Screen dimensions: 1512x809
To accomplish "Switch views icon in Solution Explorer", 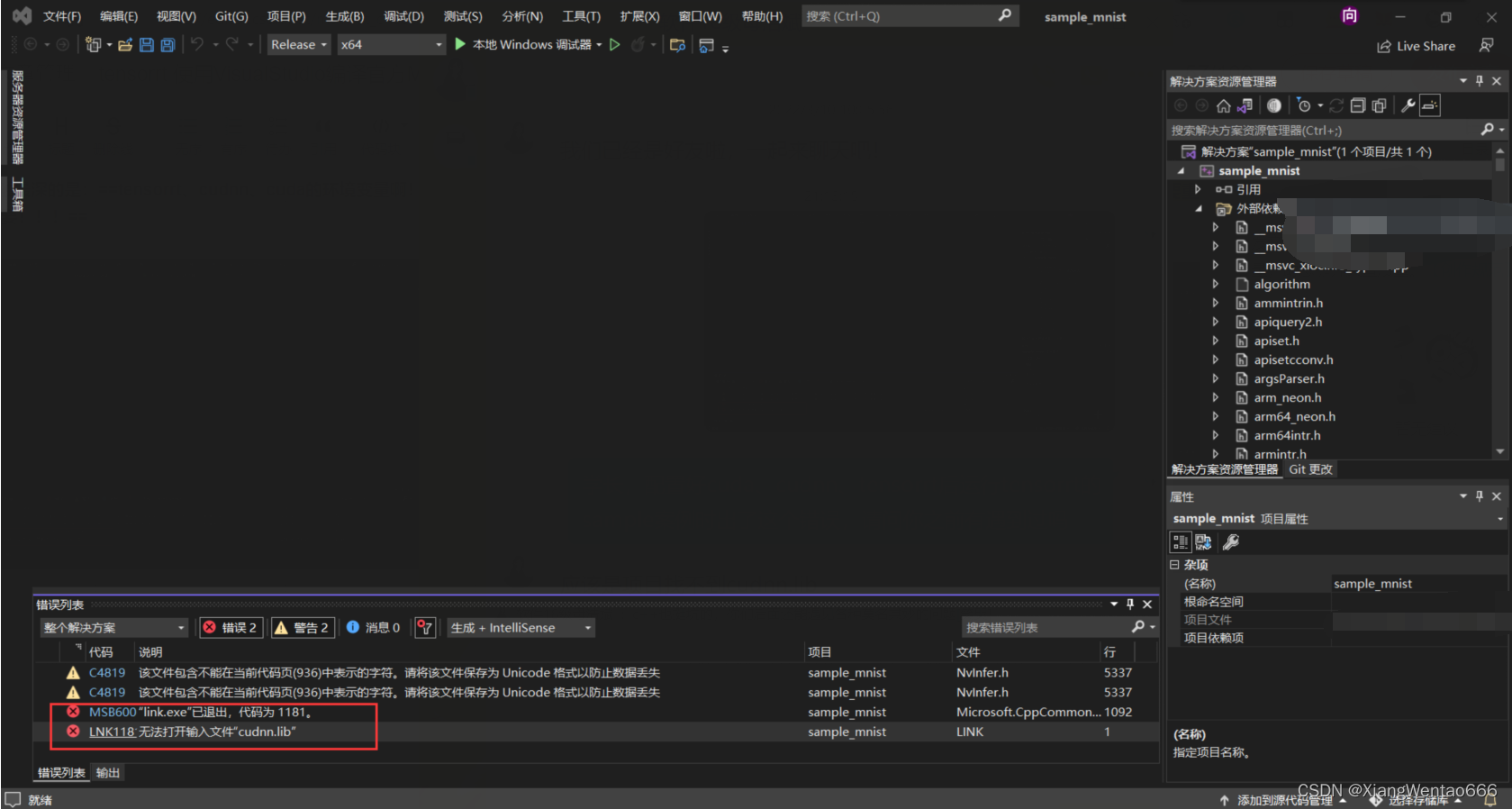I will click(x=1245, y=105).
